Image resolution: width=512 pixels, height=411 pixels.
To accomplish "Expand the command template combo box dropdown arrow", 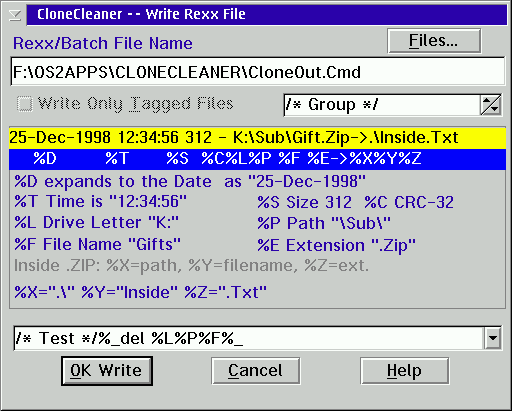I will point(493,338).
